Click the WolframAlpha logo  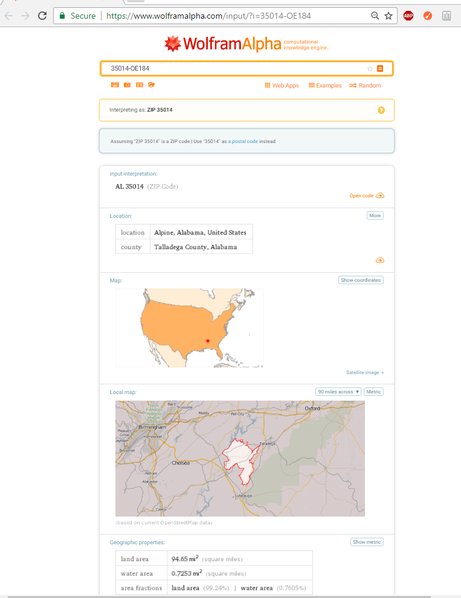click(246, 44)
